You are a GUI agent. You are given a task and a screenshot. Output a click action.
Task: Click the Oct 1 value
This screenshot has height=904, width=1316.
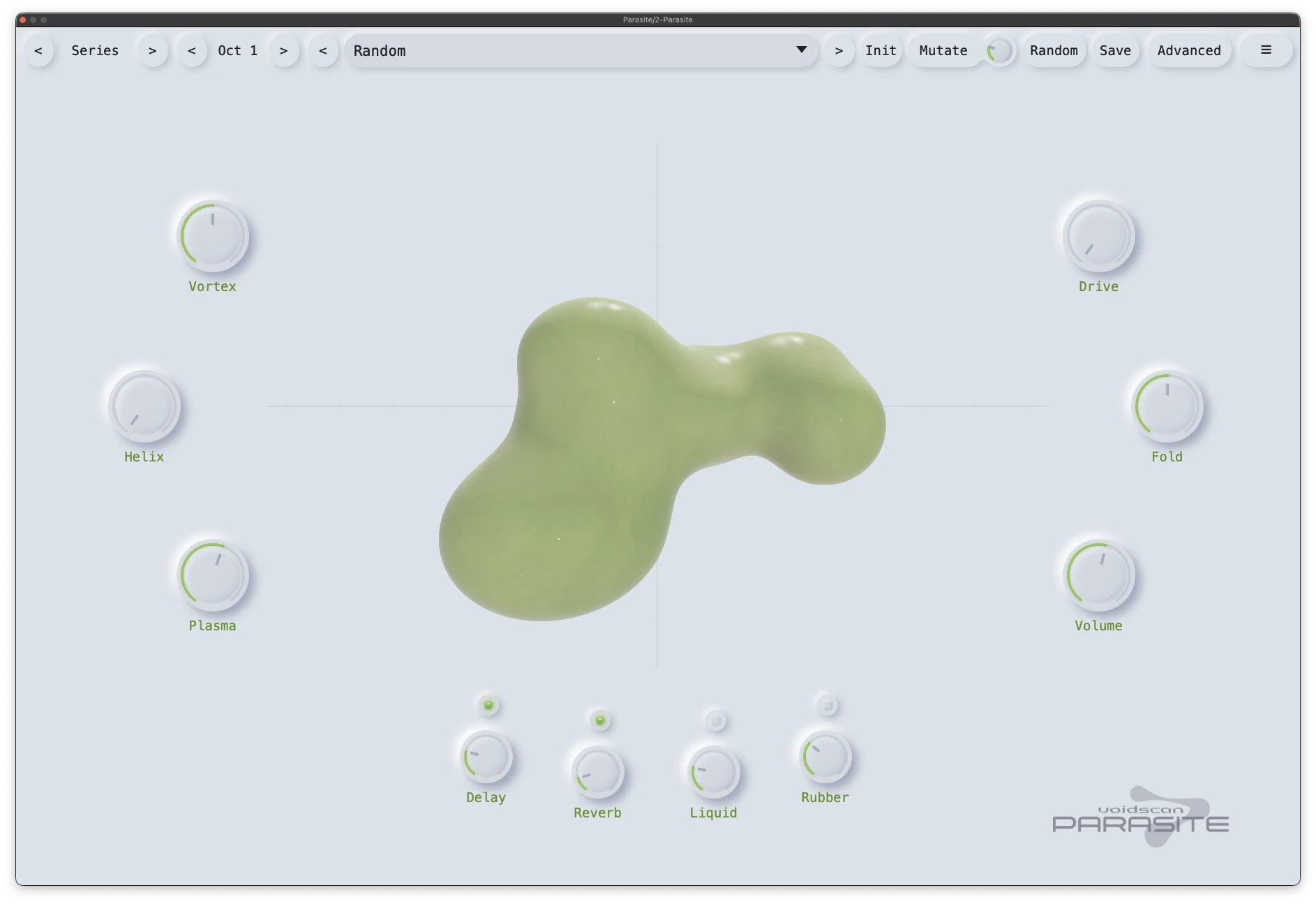pos(237,51)
